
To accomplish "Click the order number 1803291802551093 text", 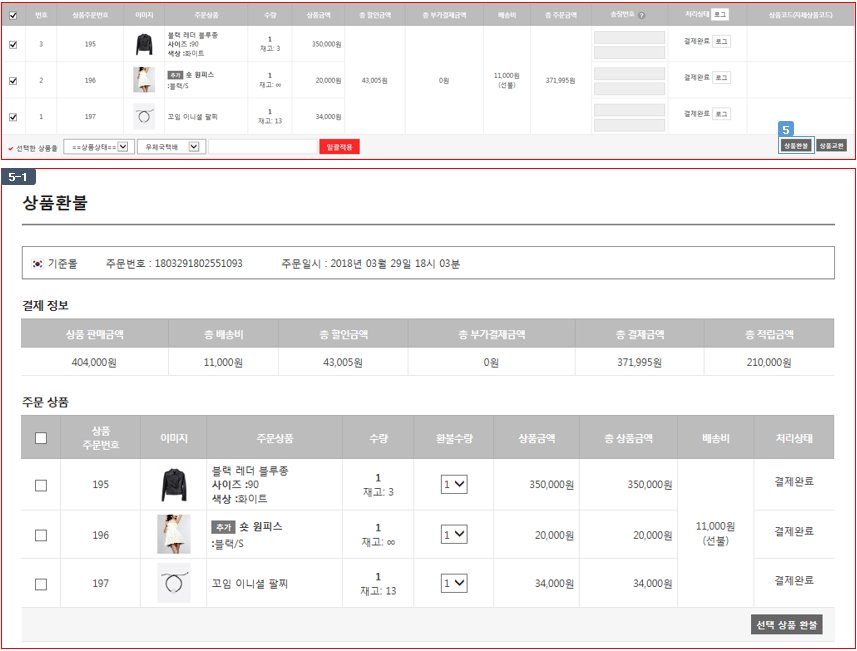I will [x=198, y=263].
